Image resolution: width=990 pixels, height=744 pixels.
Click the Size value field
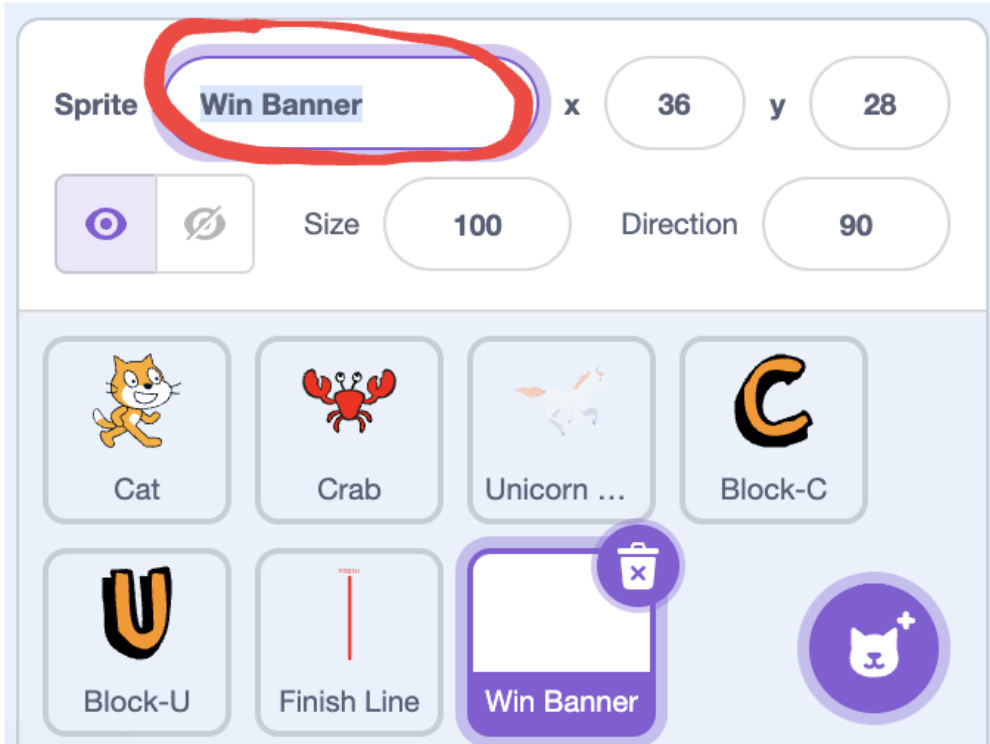[477, 224]
